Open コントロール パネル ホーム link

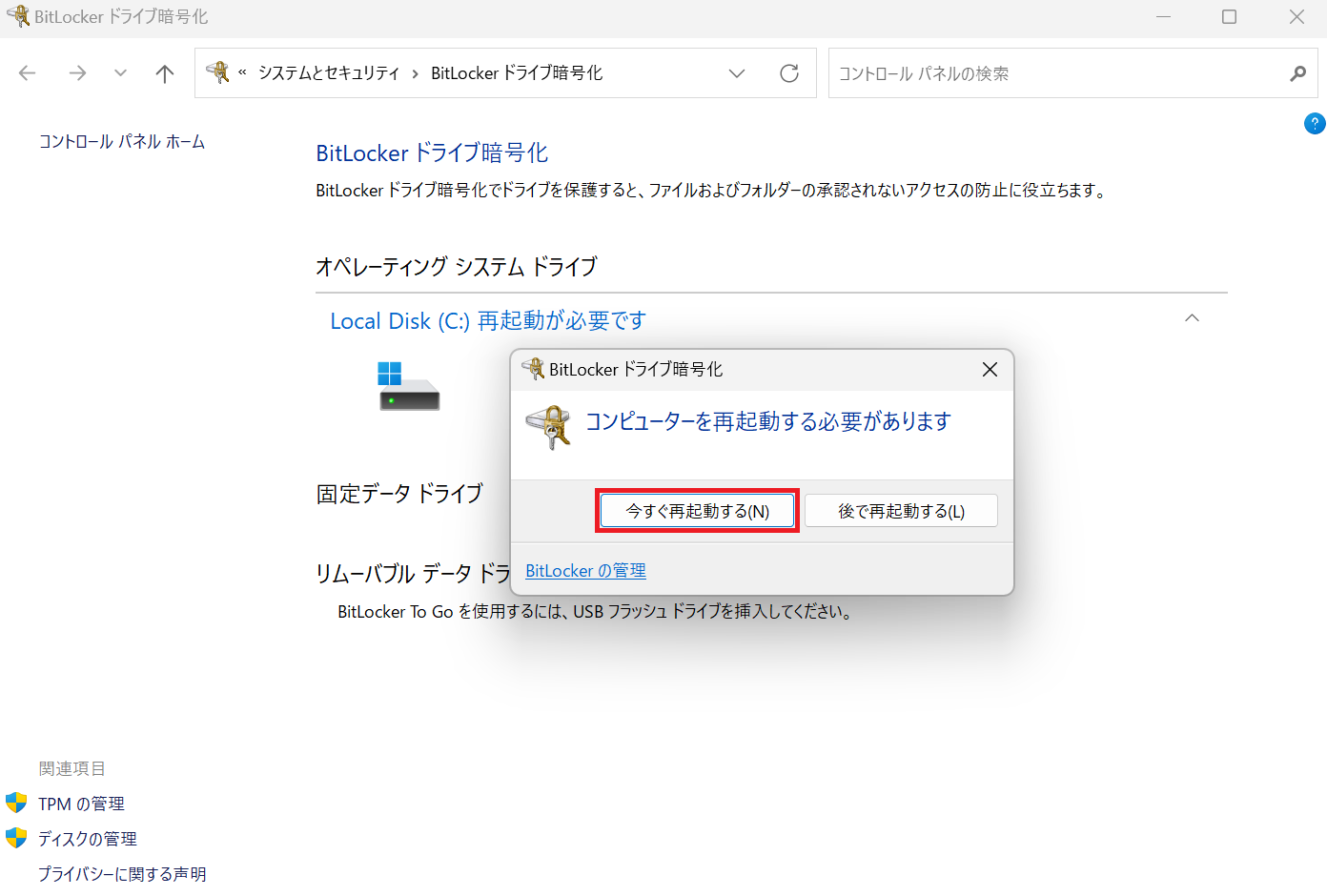[122, 142]
